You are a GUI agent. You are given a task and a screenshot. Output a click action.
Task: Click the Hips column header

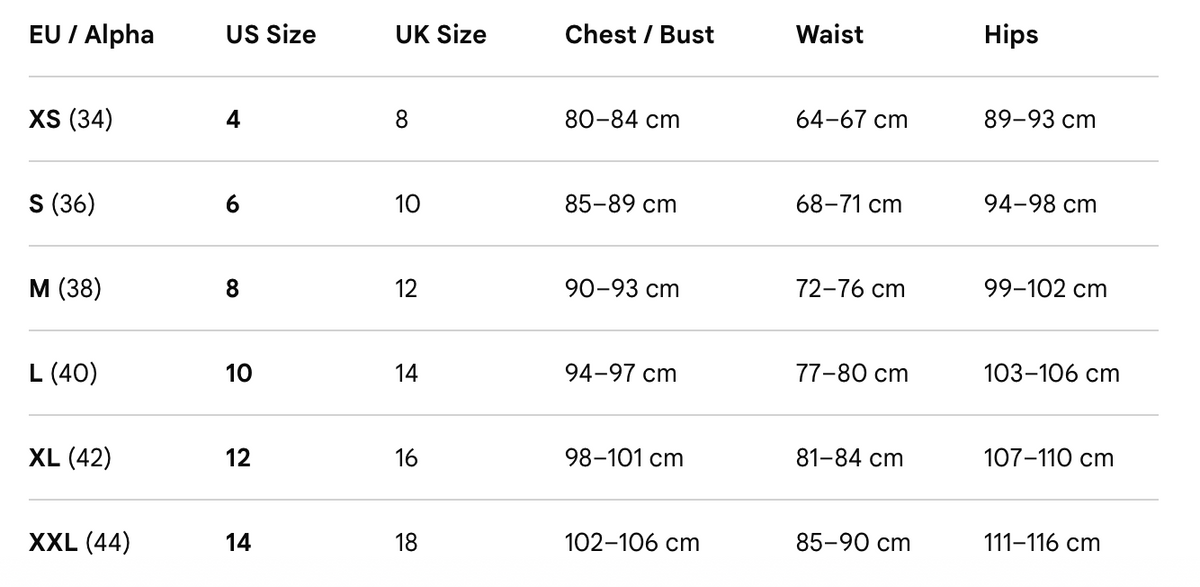click(x=1011, y=35)
